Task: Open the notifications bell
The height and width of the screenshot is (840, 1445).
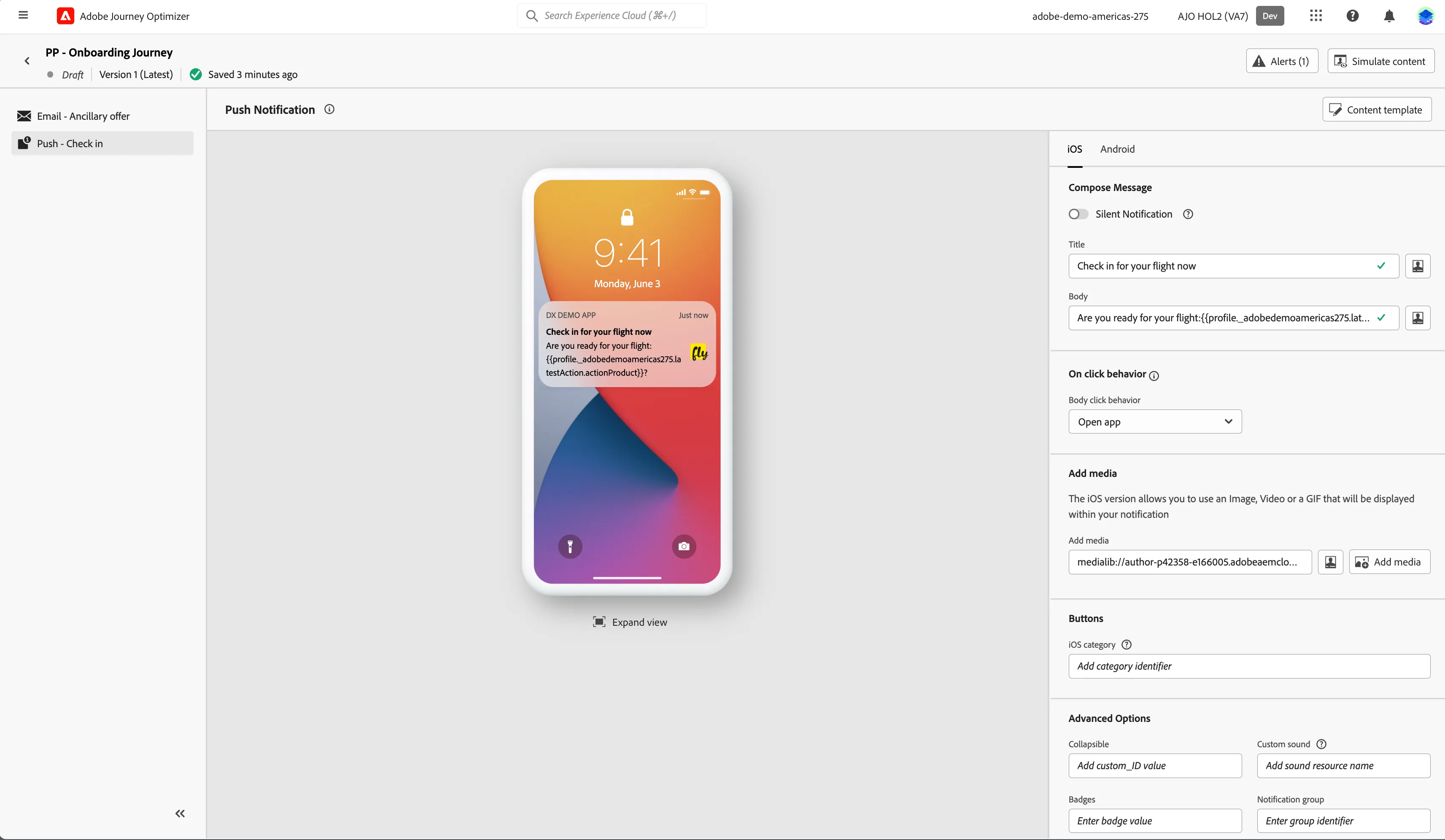Action: [x=1389, y=16]
